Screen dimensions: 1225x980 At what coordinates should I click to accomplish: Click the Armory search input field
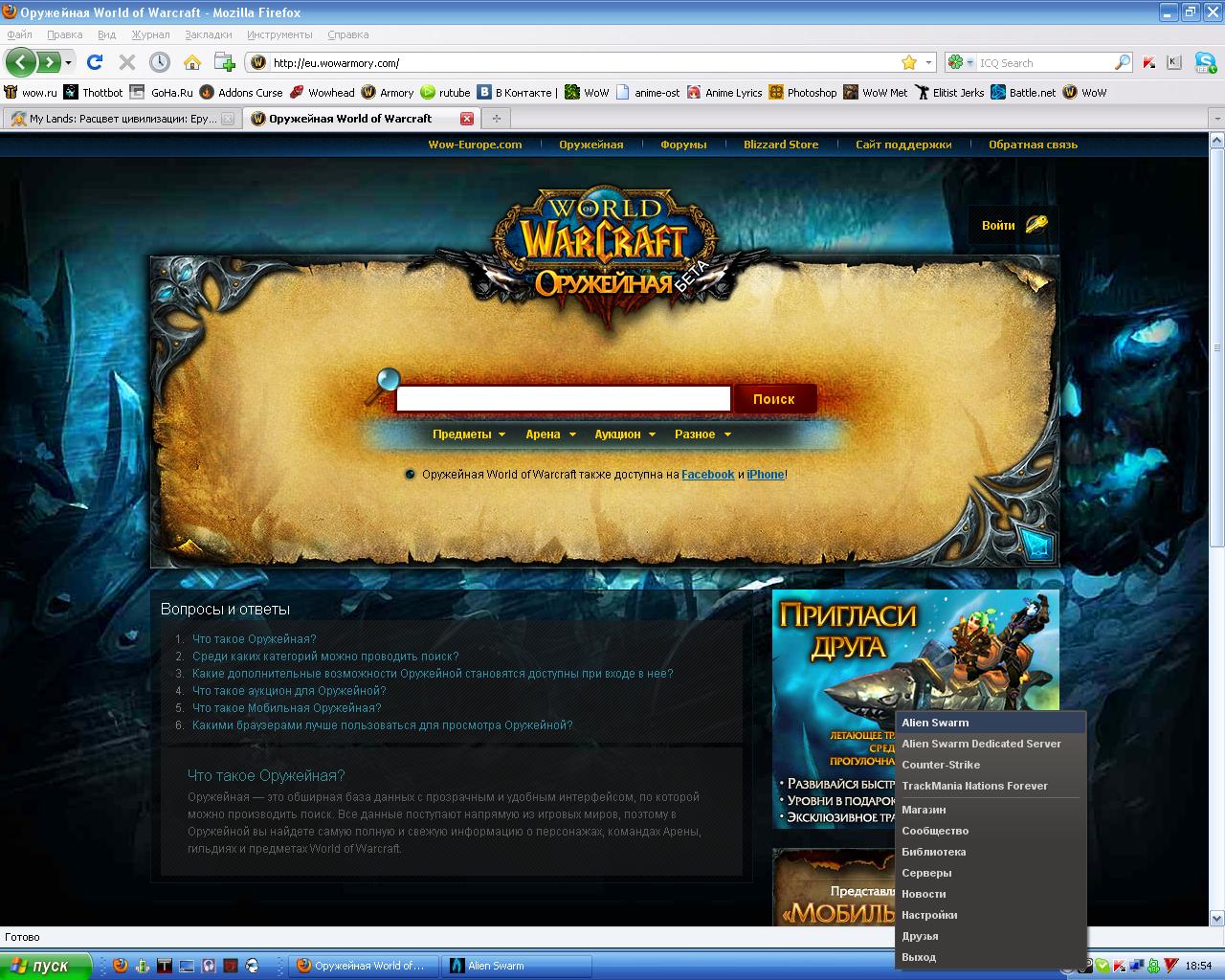click(564, 399)
